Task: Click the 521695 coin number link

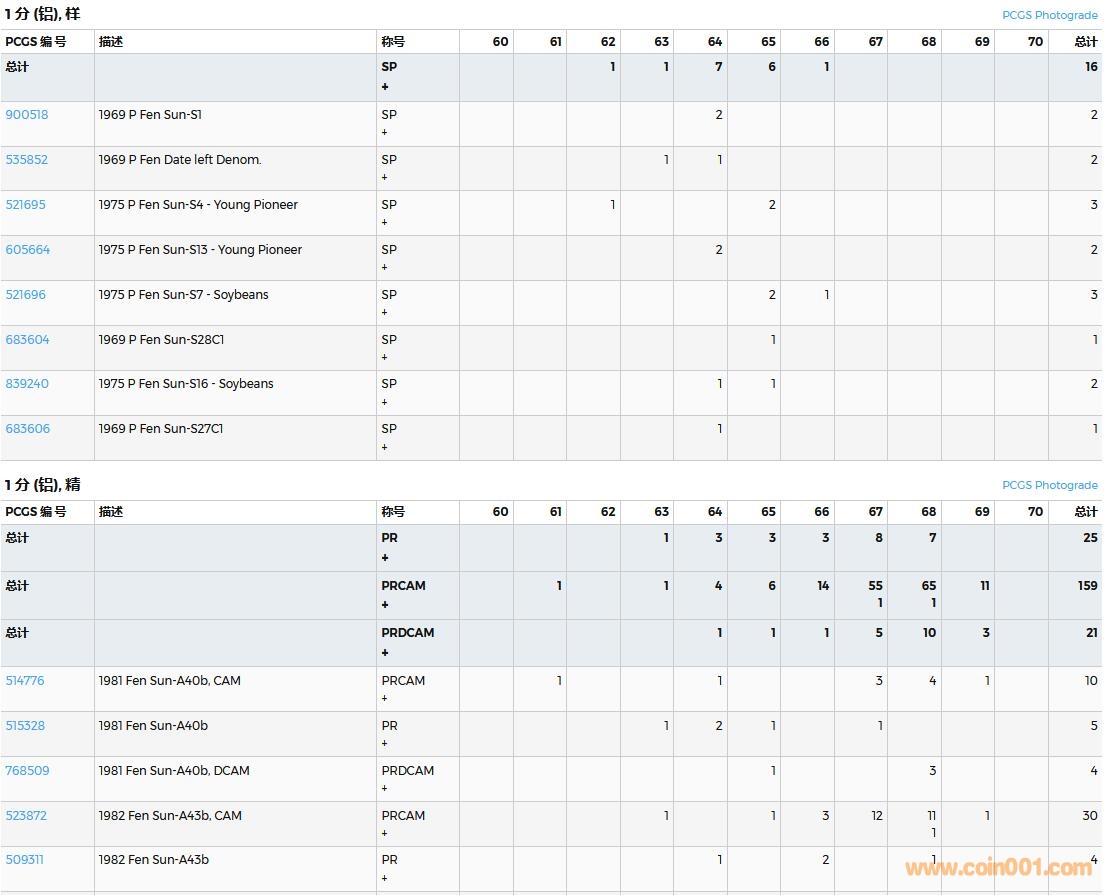Action: click(26, 205)
